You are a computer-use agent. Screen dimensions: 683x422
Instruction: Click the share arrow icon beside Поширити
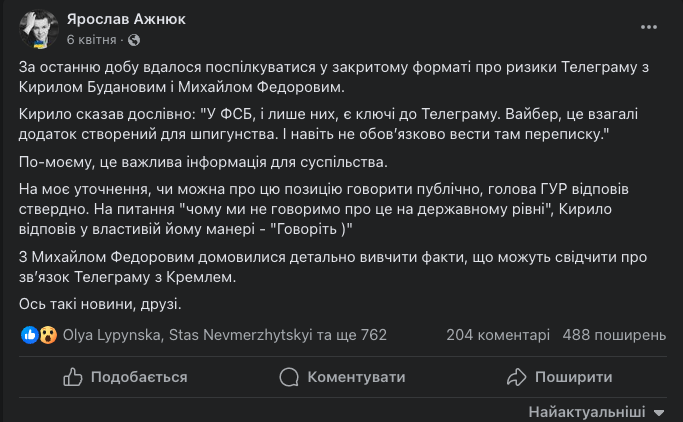point(516,377)
